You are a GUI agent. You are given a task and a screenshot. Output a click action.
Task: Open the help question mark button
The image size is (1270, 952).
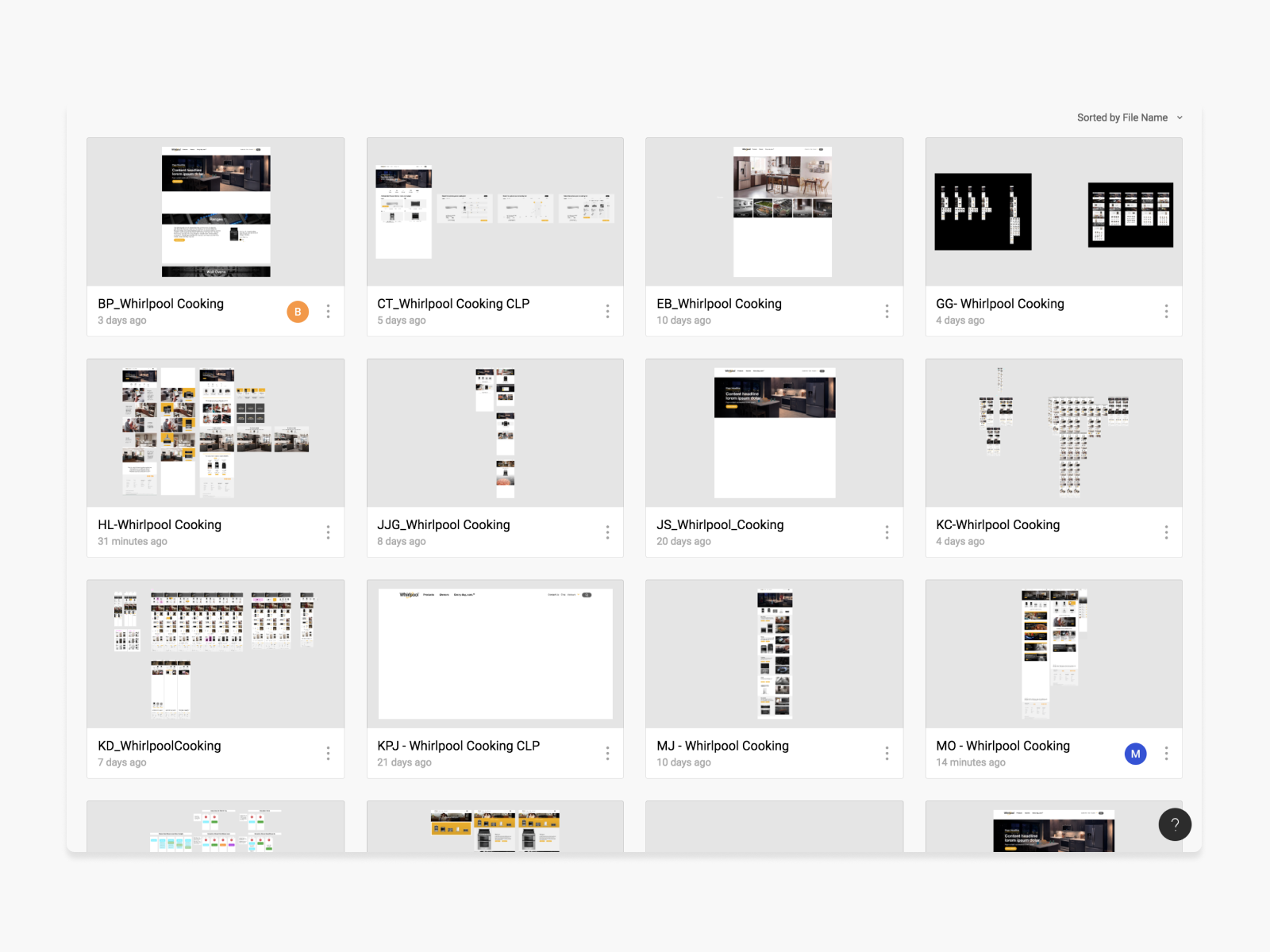point(1175,824)
